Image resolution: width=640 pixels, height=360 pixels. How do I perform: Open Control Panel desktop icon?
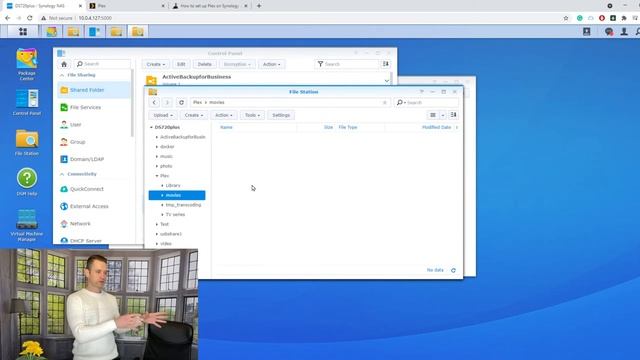click(x=27, y=102)
